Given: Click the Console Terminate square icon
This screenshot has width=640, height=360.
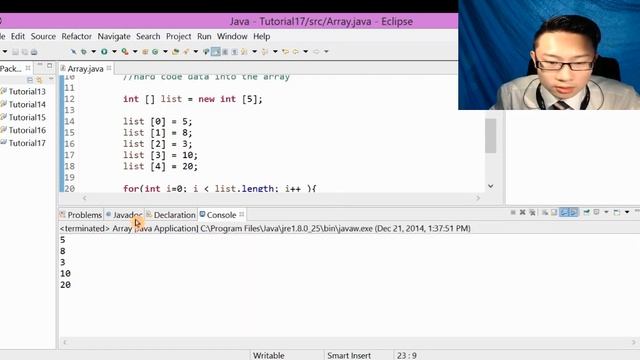Looking at the screenshot, I should coord(513,212).
